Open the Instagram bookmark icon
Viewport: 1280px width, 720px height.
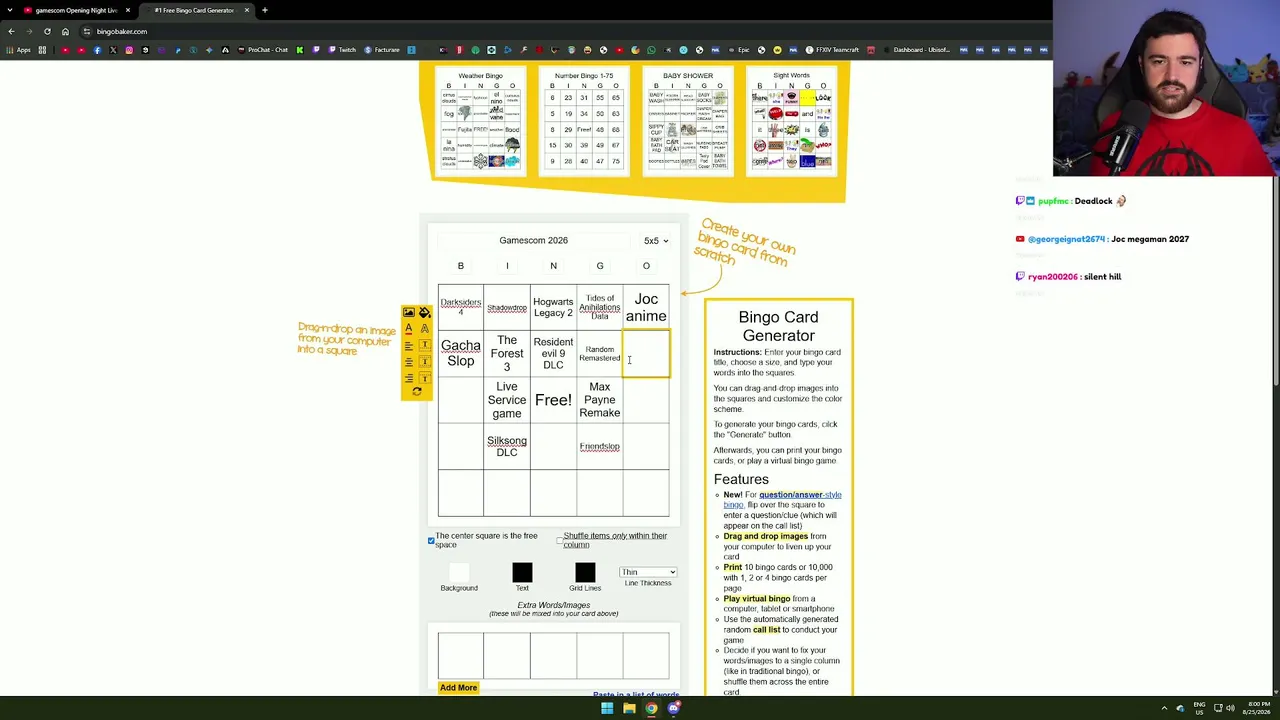(129, 50)
